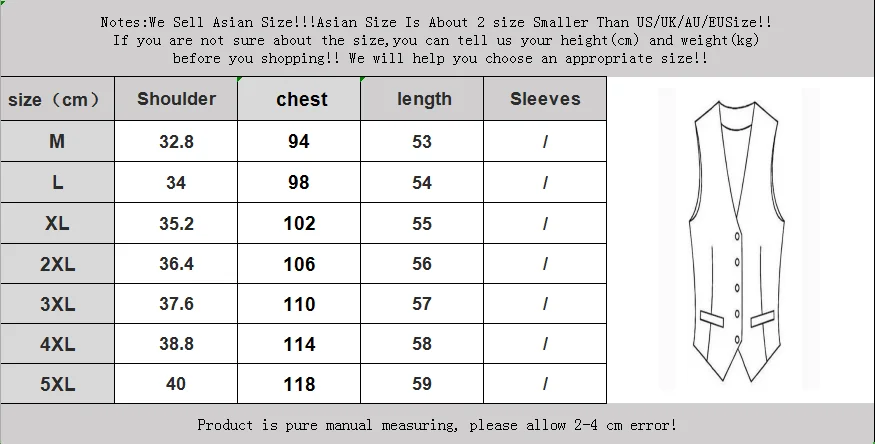
Task: Click the length column header
Action: click(x=422, y=99)
